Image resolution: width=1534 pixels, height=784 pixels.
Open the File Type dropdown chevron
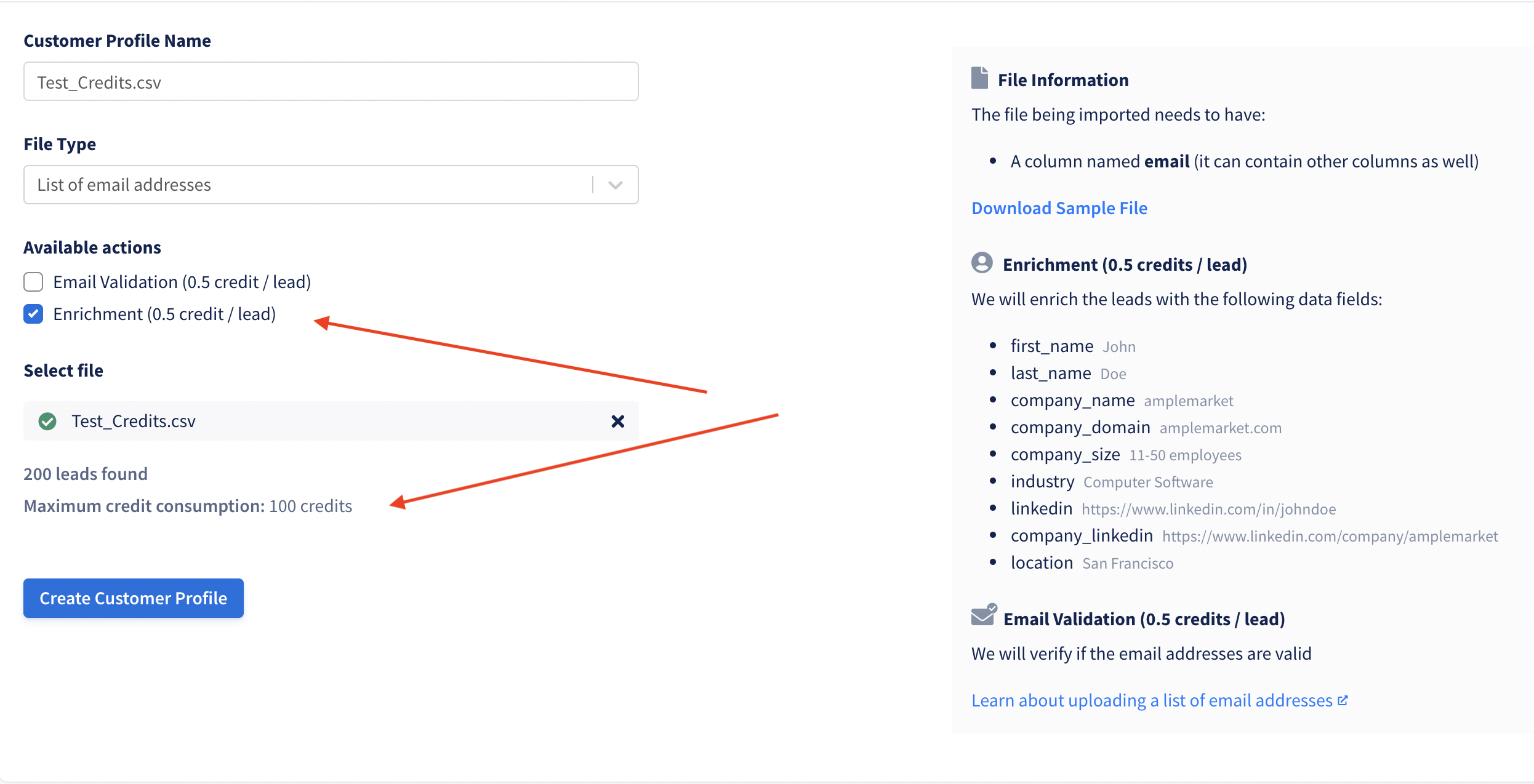(615, 185)
